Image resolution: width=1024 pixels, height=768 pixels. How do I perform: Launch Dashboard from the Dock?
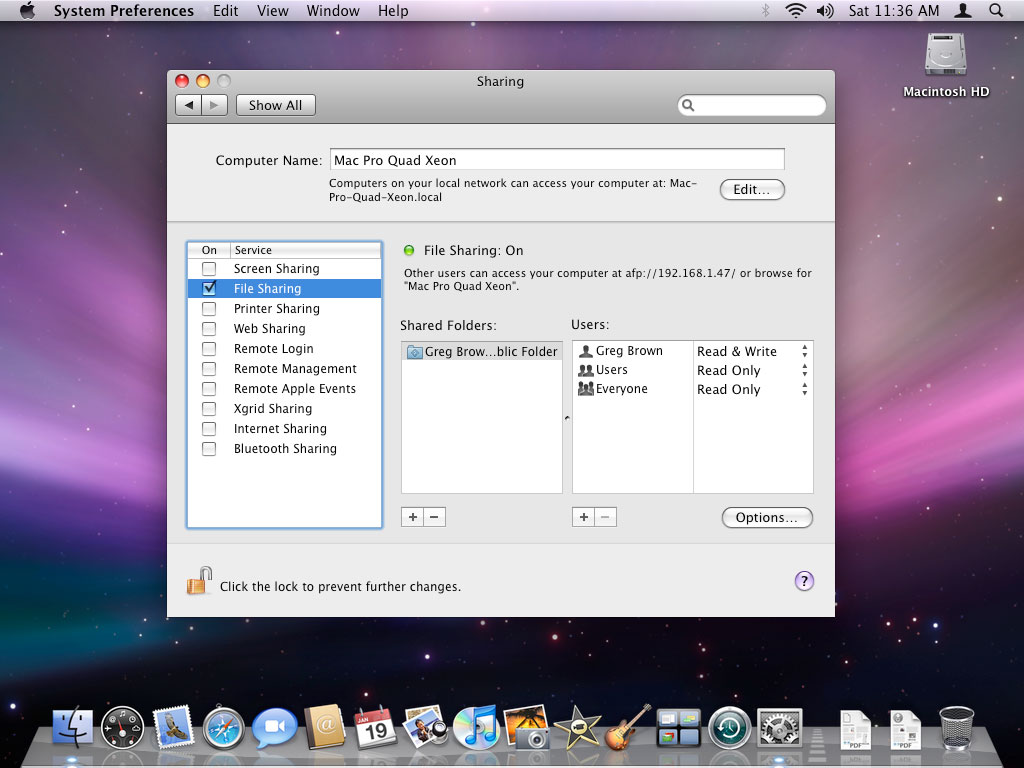(122, 727)
